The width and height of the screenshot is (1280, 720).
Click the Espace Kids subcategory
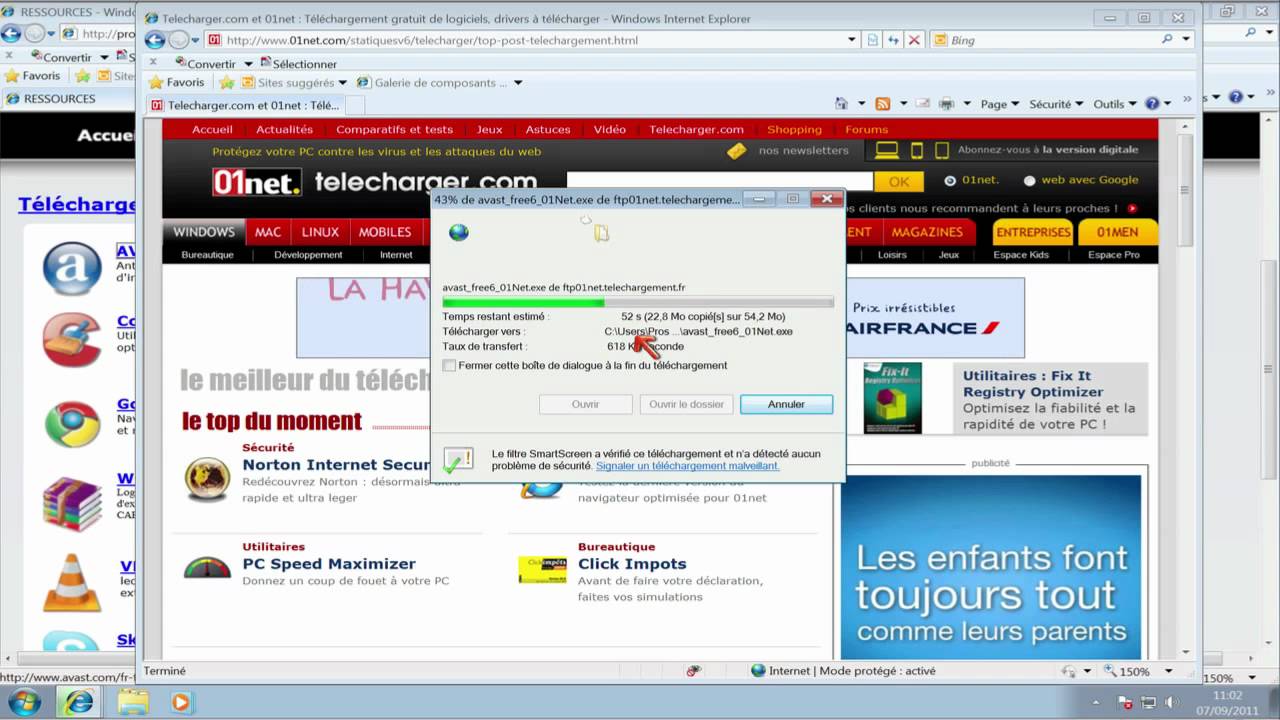(x=1021, y=255)
